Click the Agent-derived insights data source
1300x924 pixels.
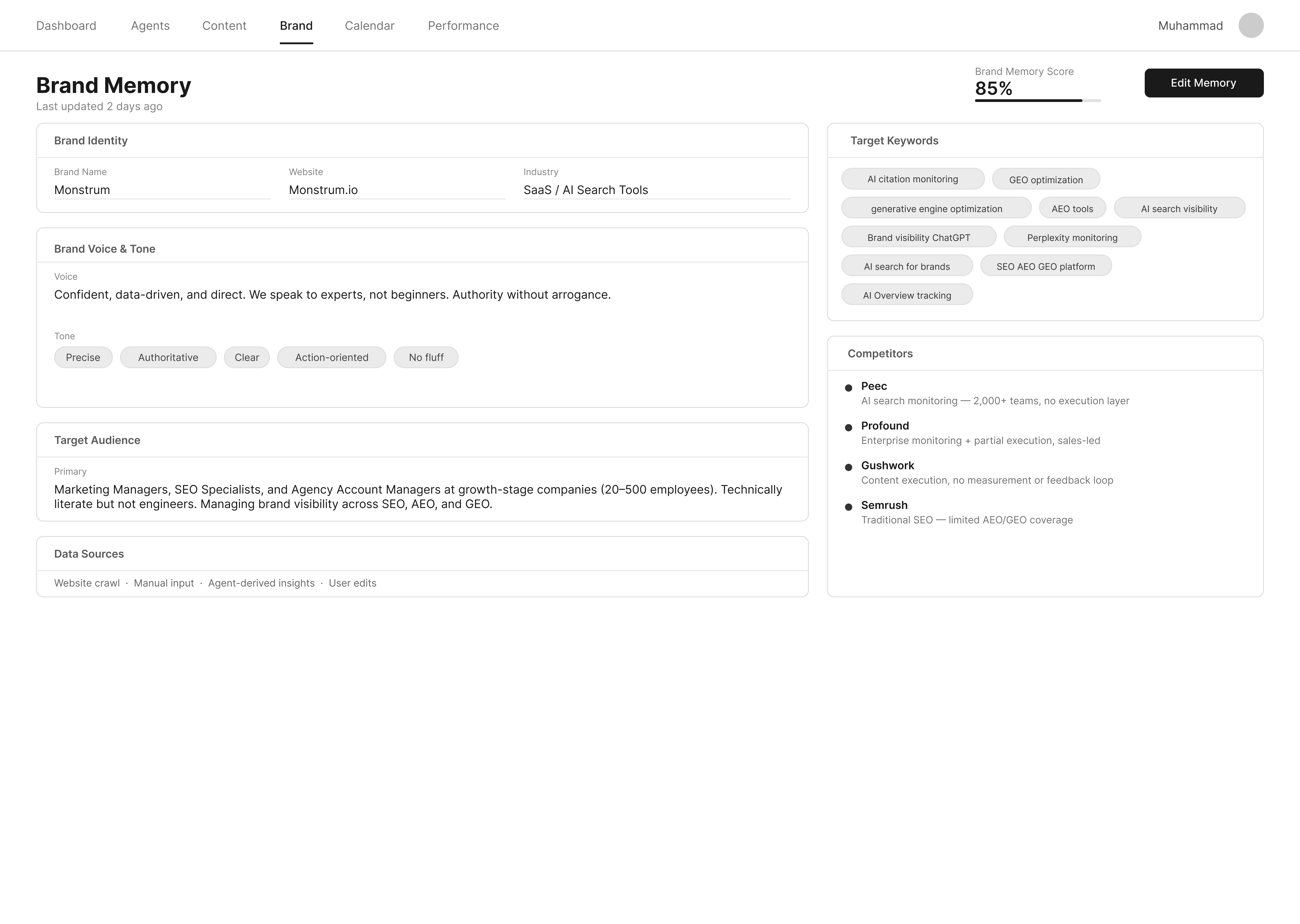point(261,583)
